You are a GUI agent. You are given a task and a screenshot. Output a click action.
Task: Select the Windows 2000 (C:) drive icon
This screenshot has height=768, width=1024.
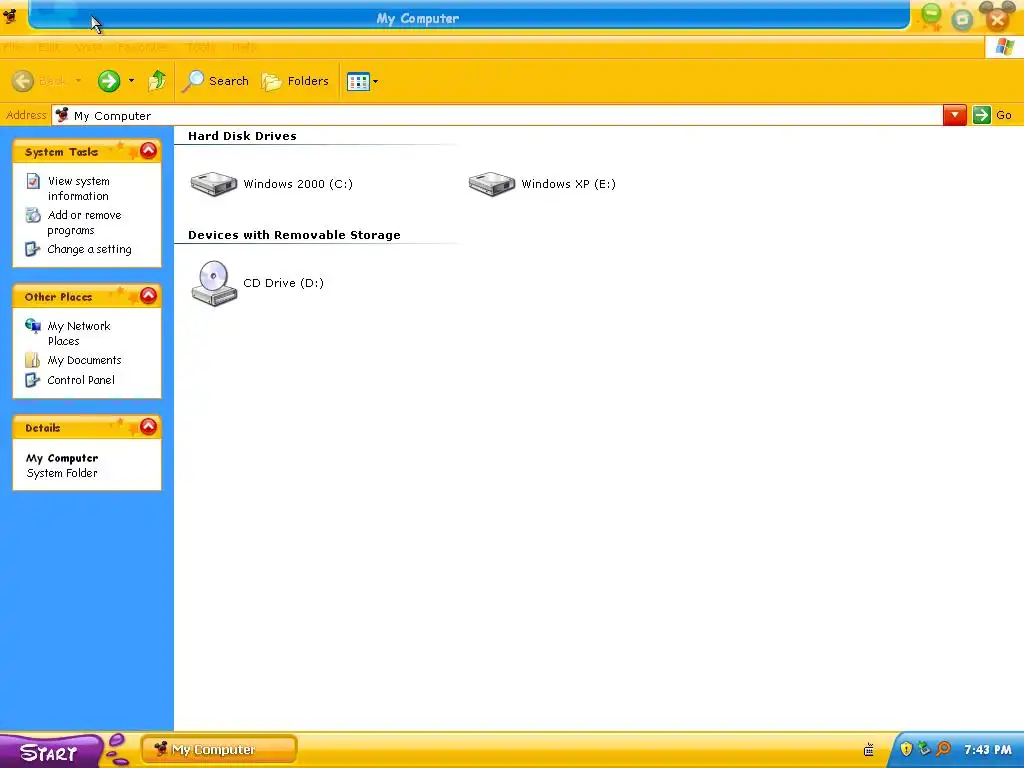214,184
